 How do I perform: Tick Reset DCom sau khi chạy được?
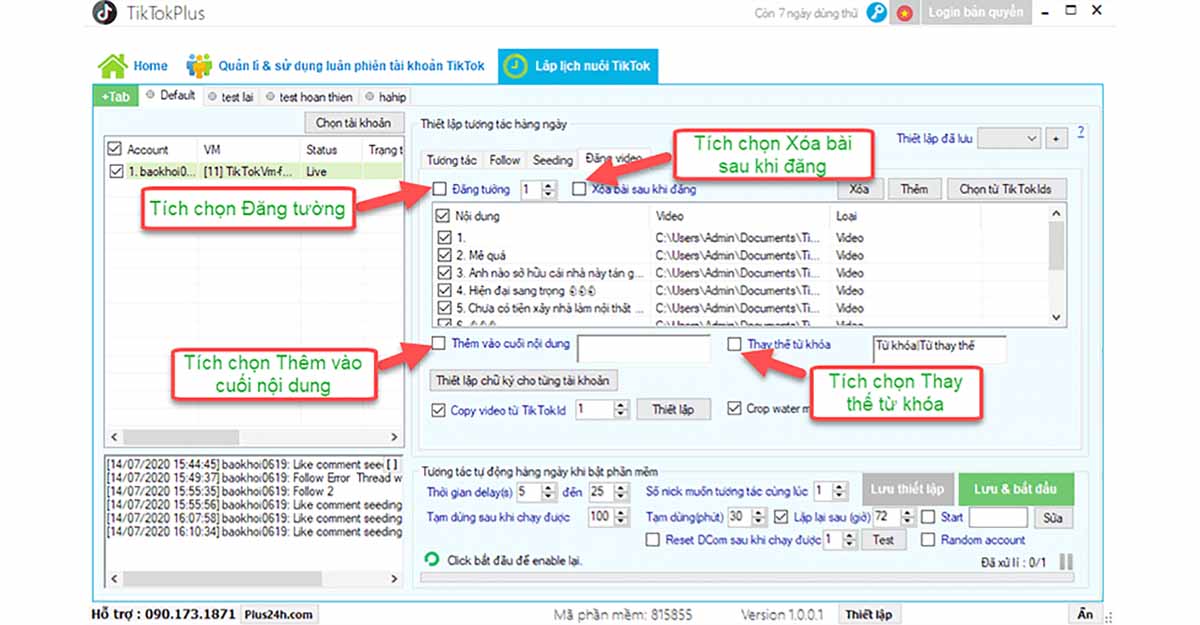pos(653,540)
